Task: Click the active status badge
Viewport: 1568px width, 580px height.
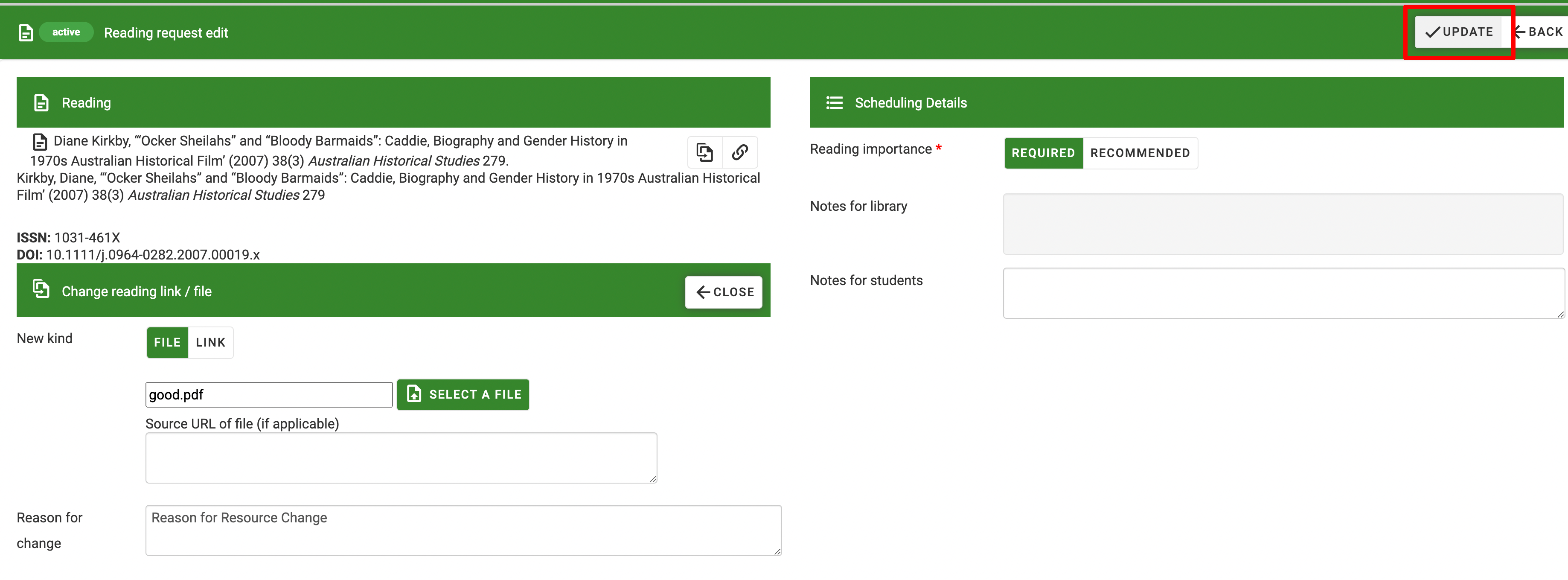Action: coord(66,32)
